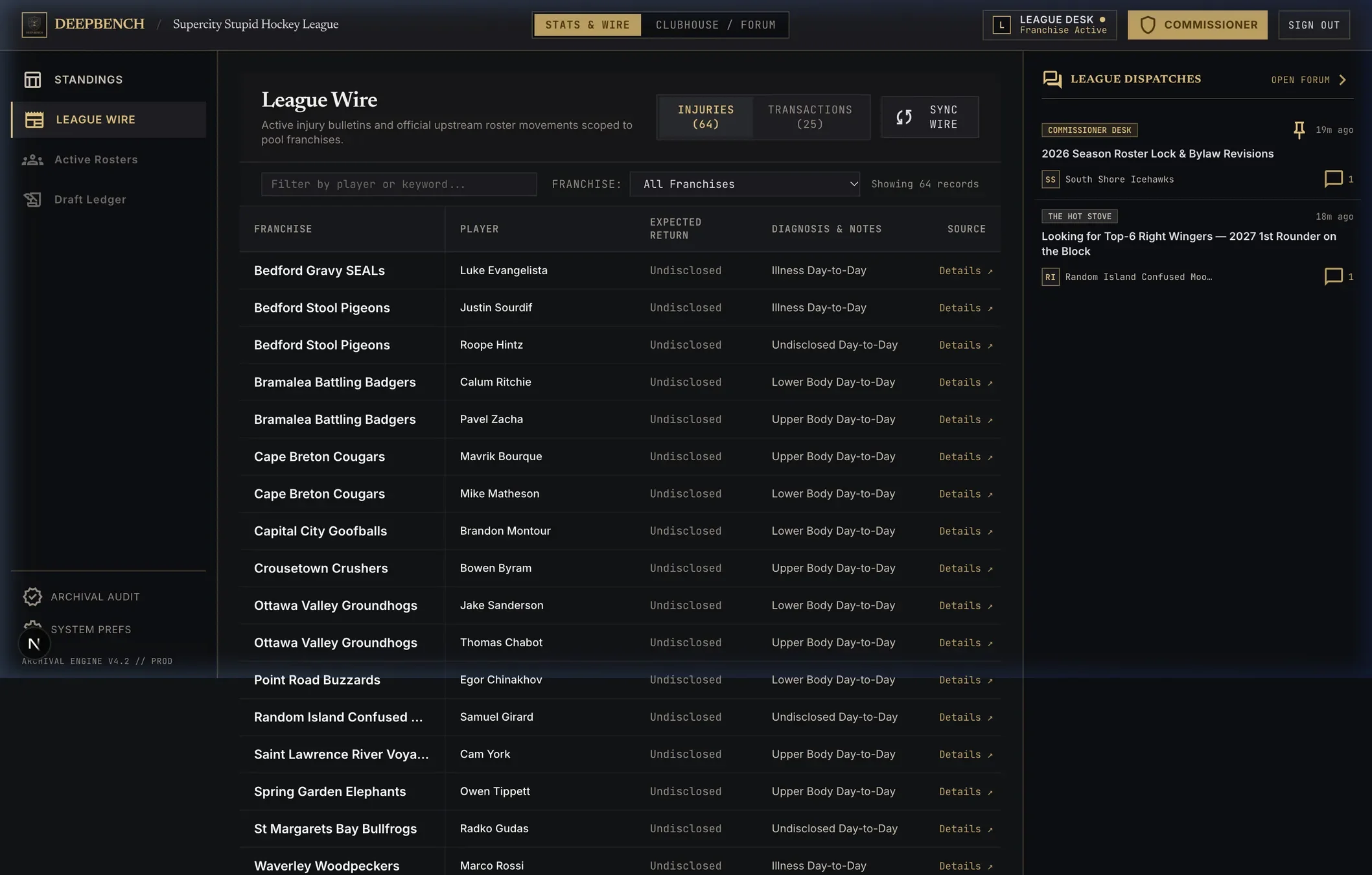Select Bedford Gravy SEALs franchise cell
Viewport: 1372px width, 875px height.
320,271
